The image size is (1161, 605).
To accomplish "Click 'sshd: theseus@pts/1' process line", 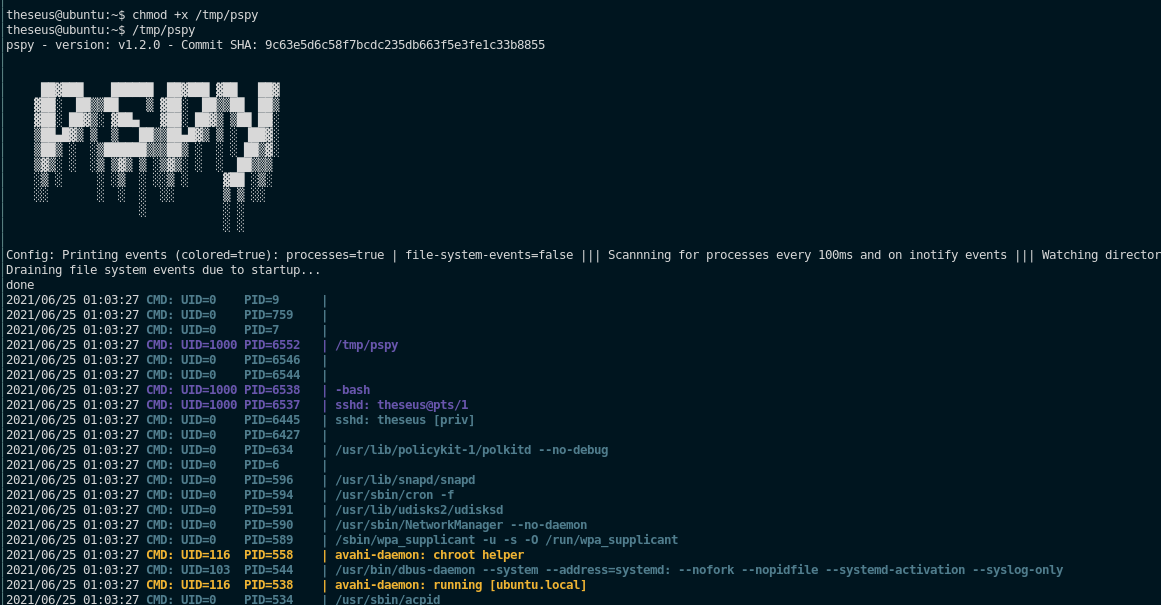I will click(x=401, y=405).
